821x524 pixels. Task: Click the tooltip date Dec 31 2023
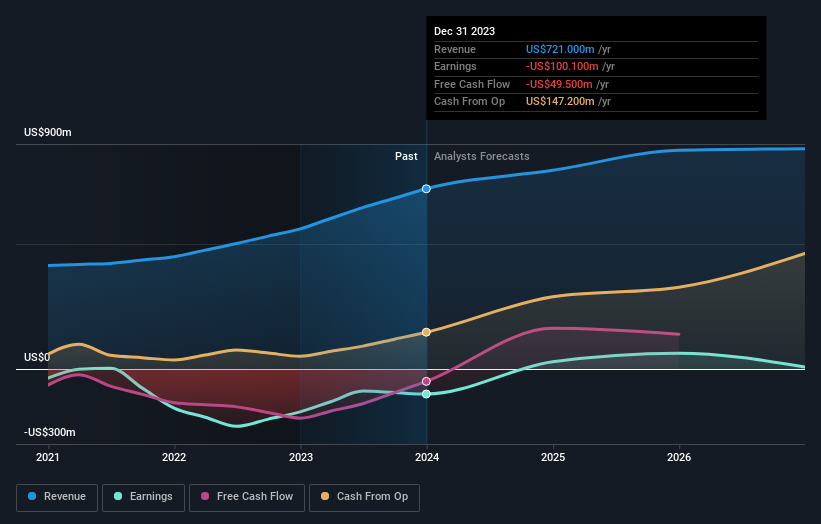(464, 31)
